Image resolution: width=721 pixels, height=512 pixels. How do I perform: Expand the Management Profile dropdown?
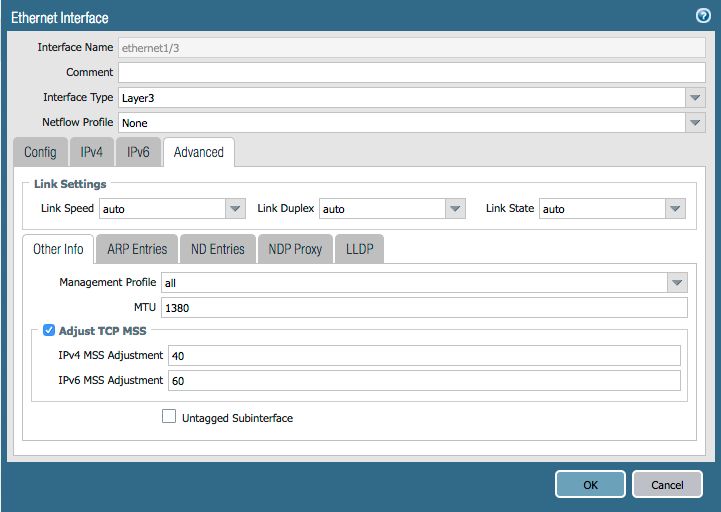point(677,283)
